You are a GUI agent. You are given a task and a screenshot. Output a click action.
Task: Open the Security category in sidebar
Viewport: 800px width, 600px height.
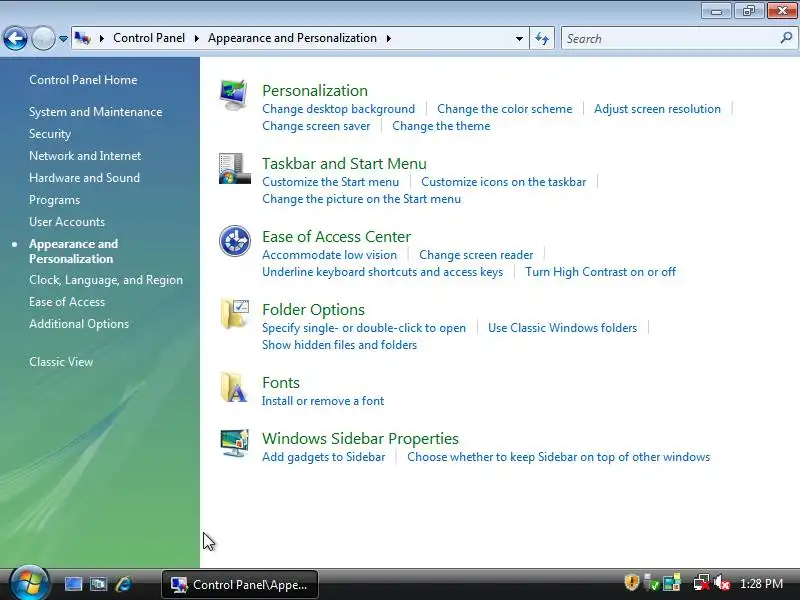tap(50, 134)
